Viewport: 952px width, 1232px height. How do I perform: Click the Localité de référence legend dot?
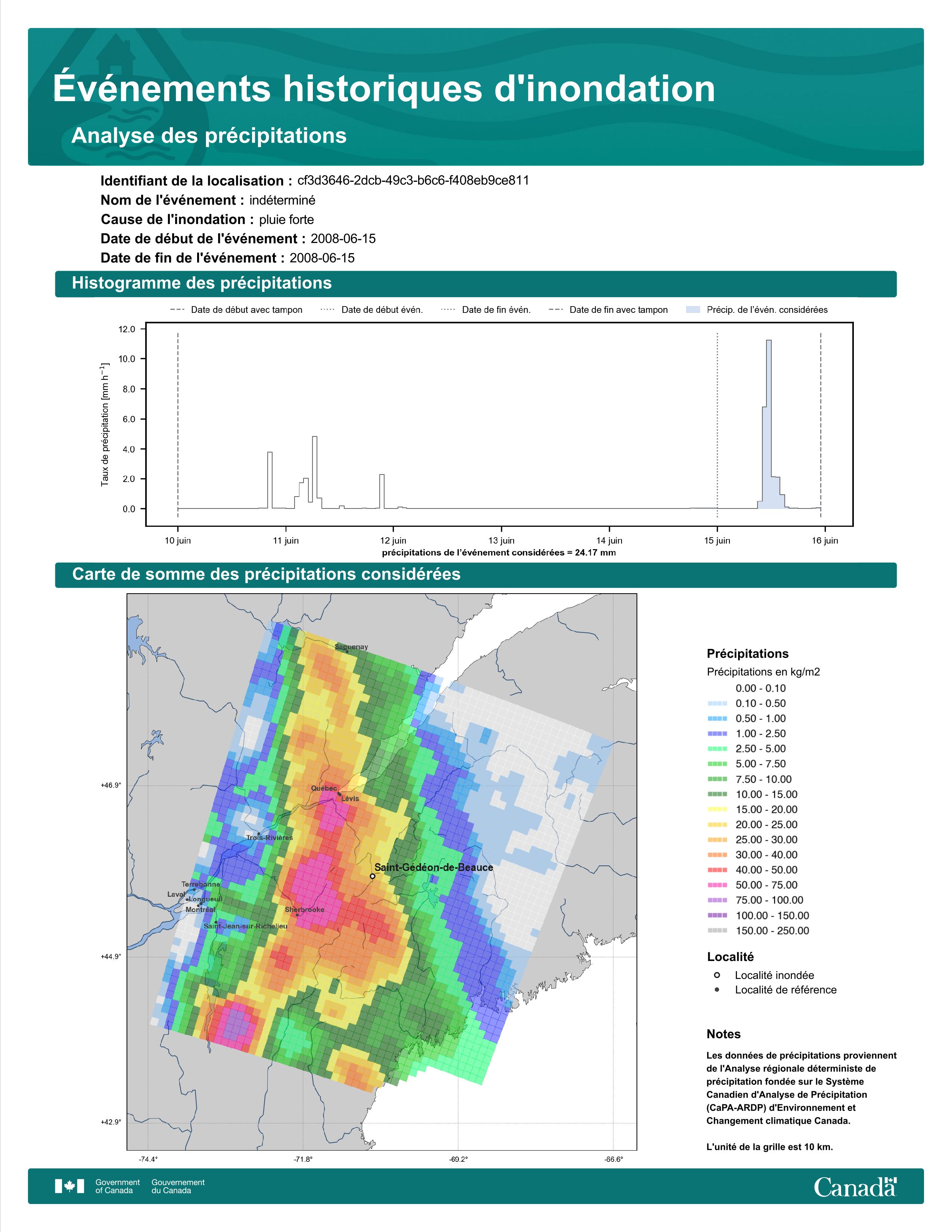[717, 990]
